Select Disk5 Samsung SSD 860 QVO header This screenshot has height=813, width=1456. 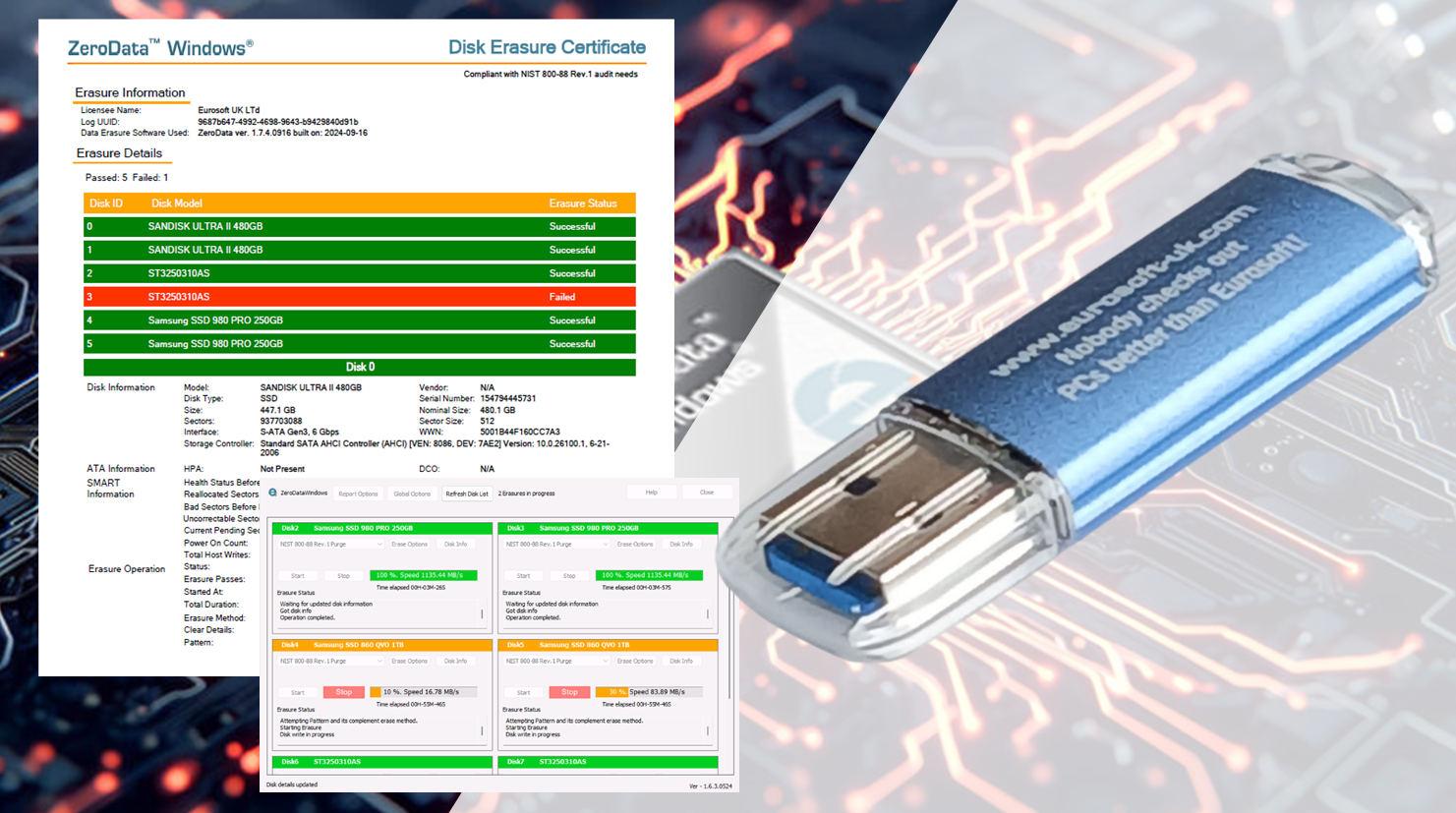[608, 645]
